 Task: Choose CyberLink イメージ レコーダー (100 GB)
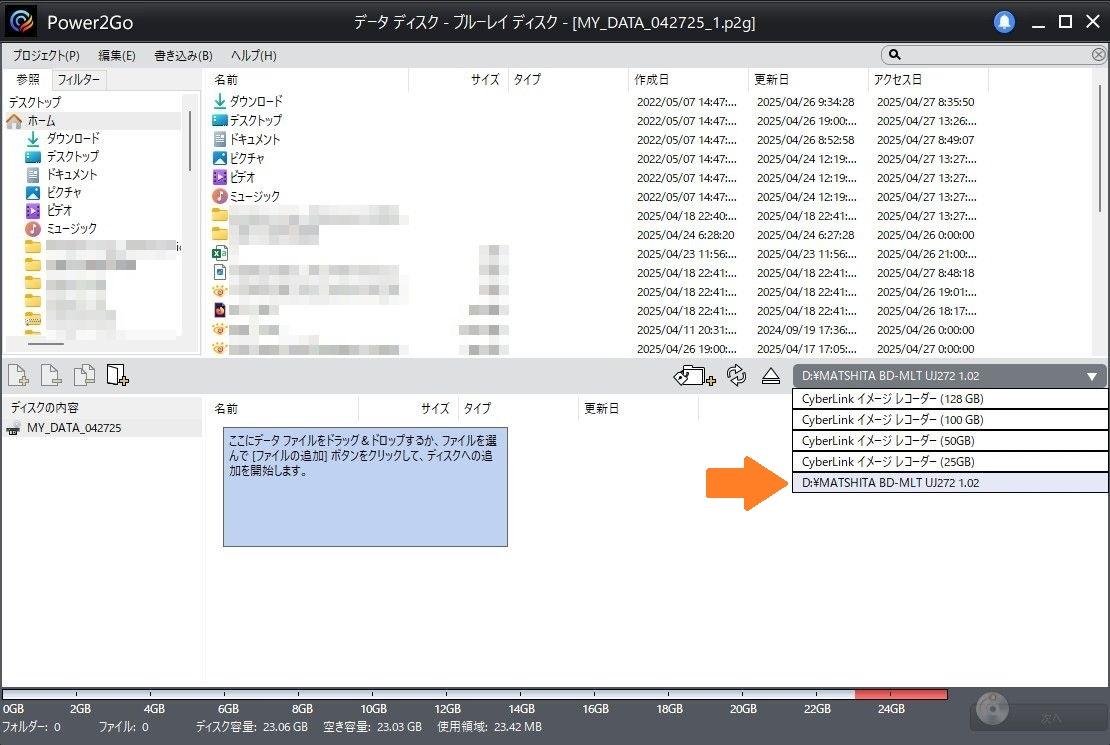coord(949,420)
